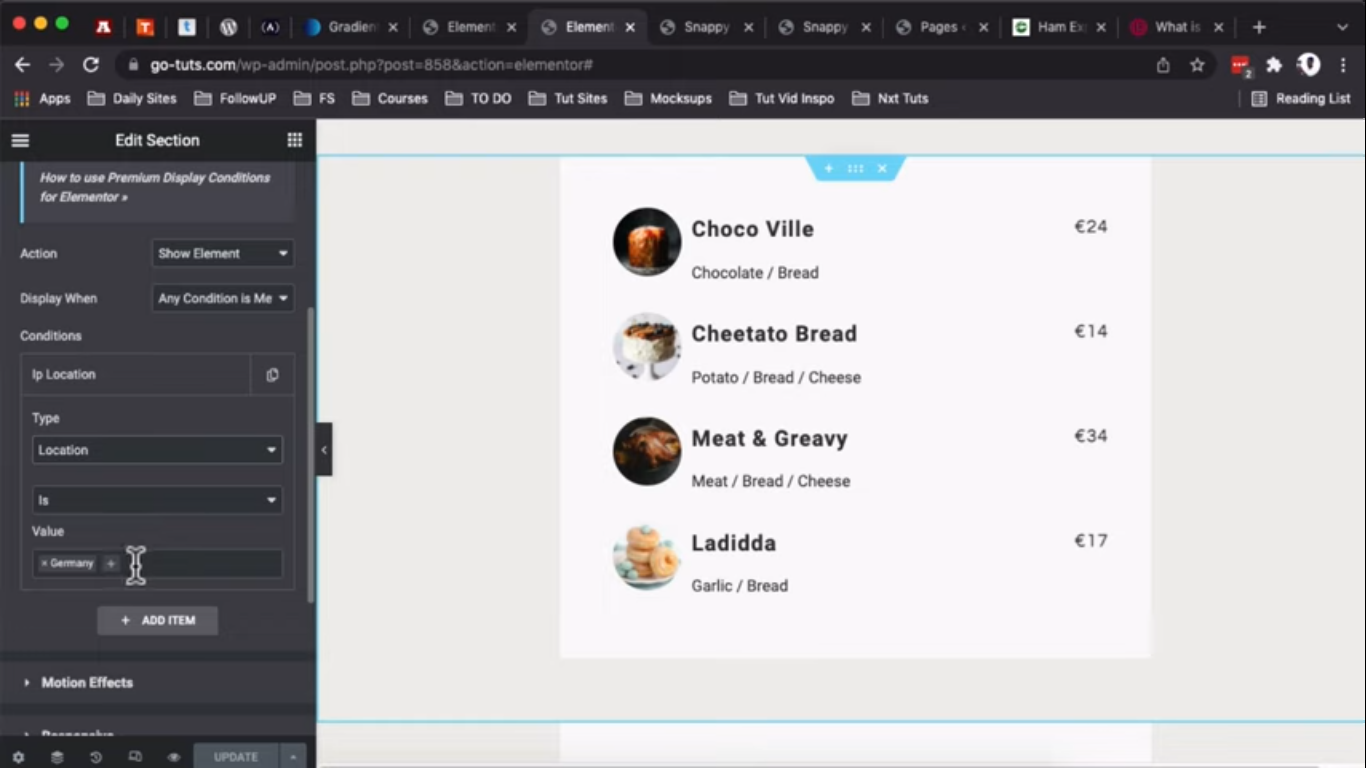
Task: Remove the Germany tag
Action: 44,564
